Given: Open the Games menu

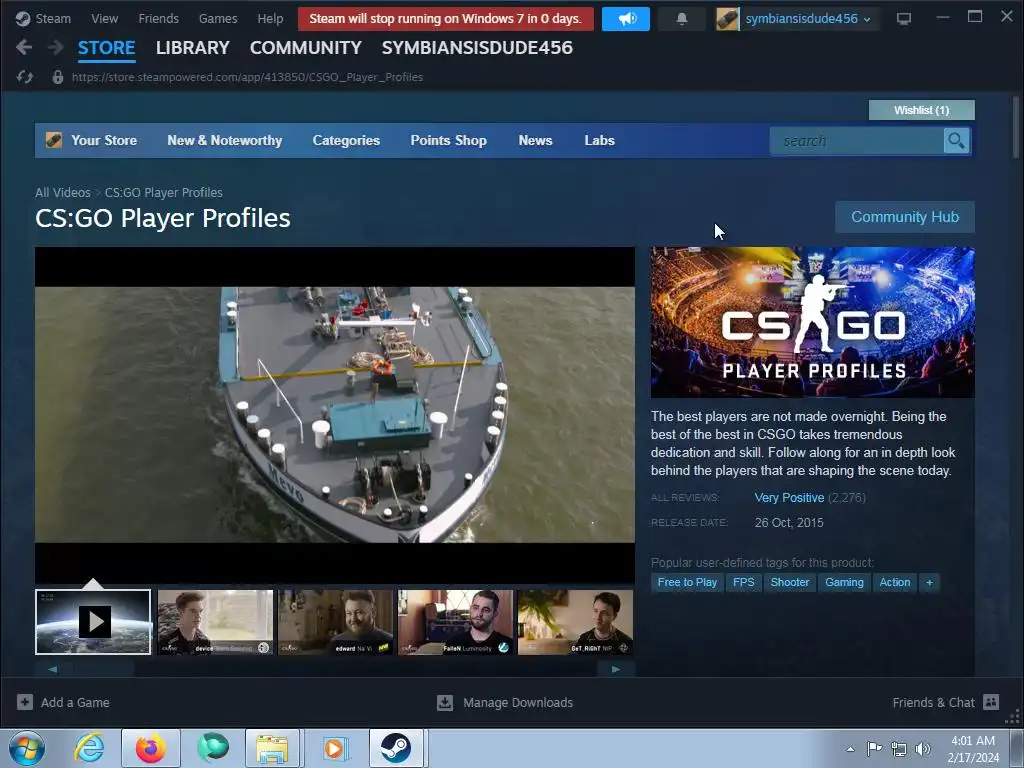Looking at the screenshot, I should (x=218, y=18).
